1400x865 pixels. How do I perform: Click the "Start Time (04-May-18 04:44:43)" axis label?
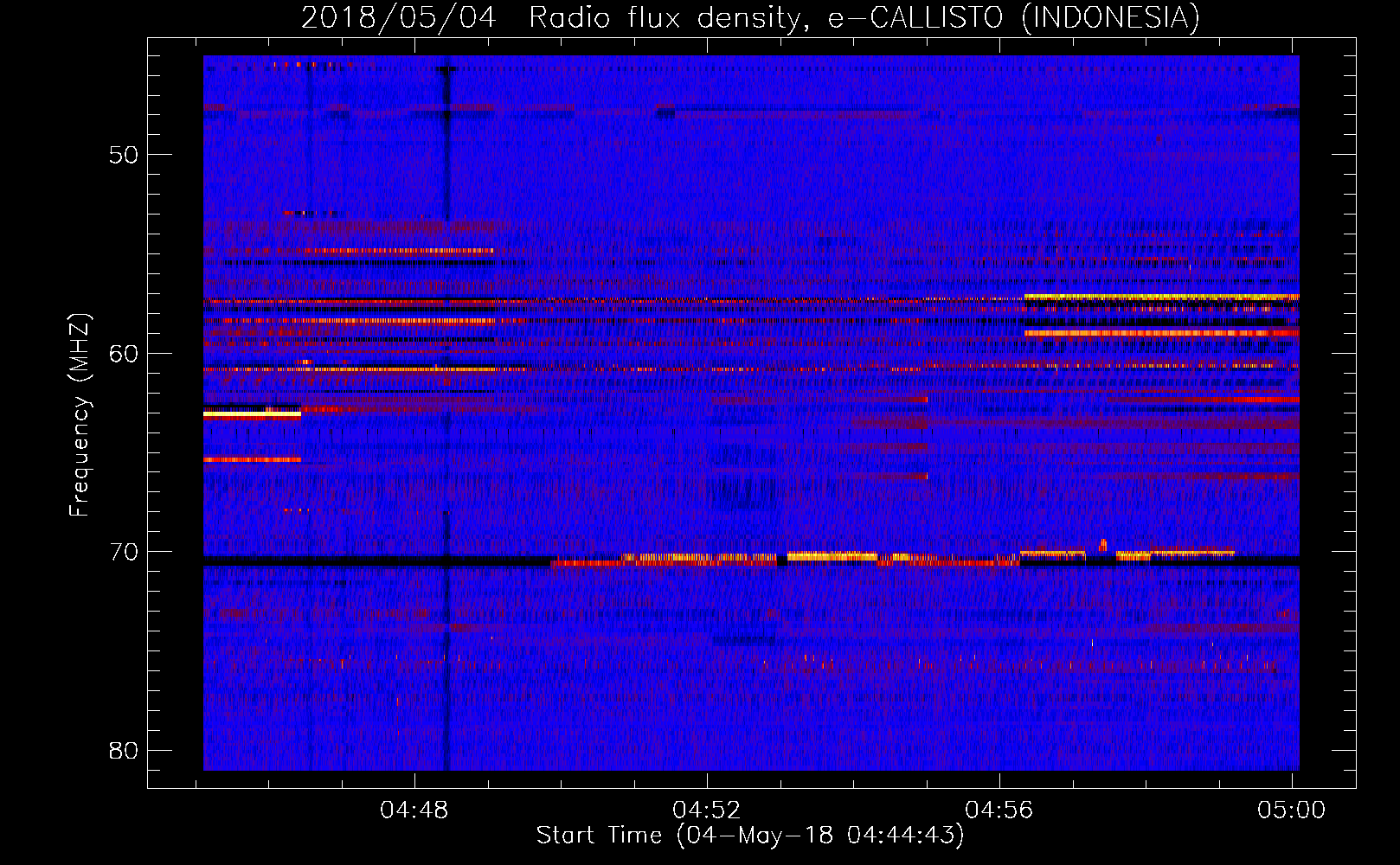[x=750, y=836]
